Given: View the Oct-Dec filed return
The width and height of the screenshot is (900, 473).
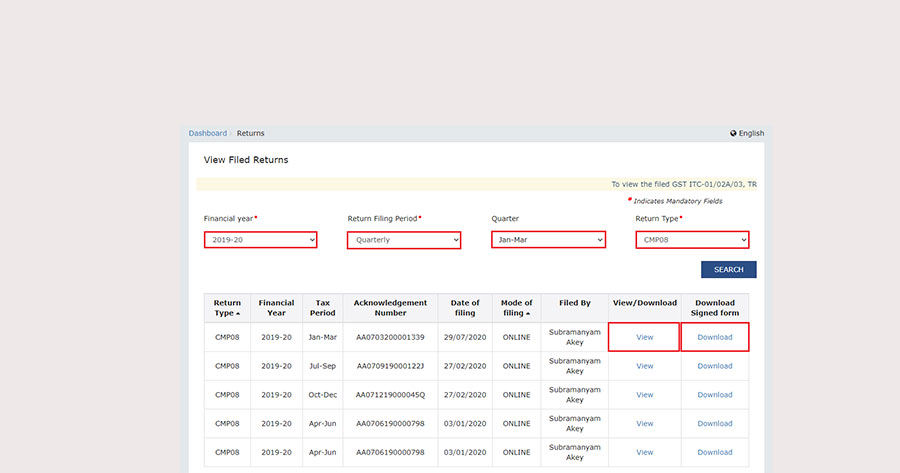Looking at the screenshot, I should [x=645, y=395].
